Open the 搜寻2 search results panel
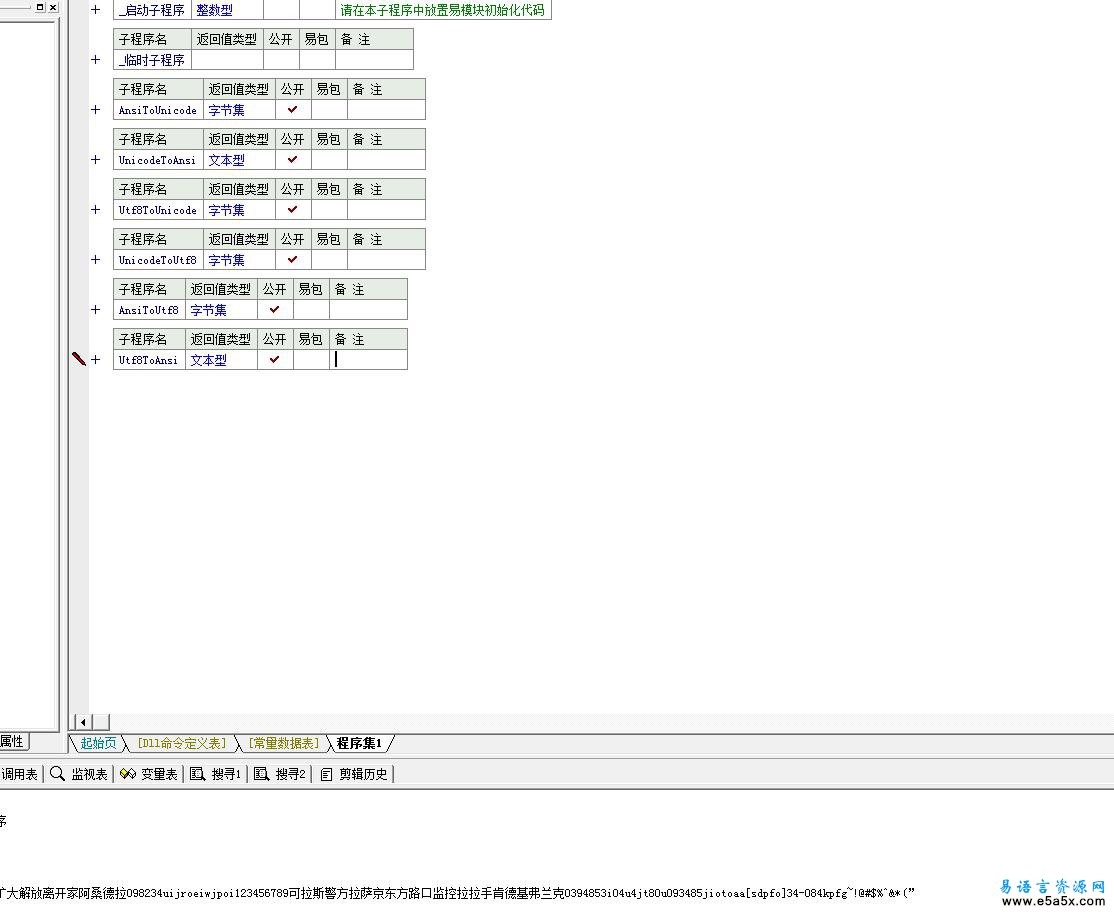Screen dimensions: 1114x914 pyautogui.click(x=281, y=774)
